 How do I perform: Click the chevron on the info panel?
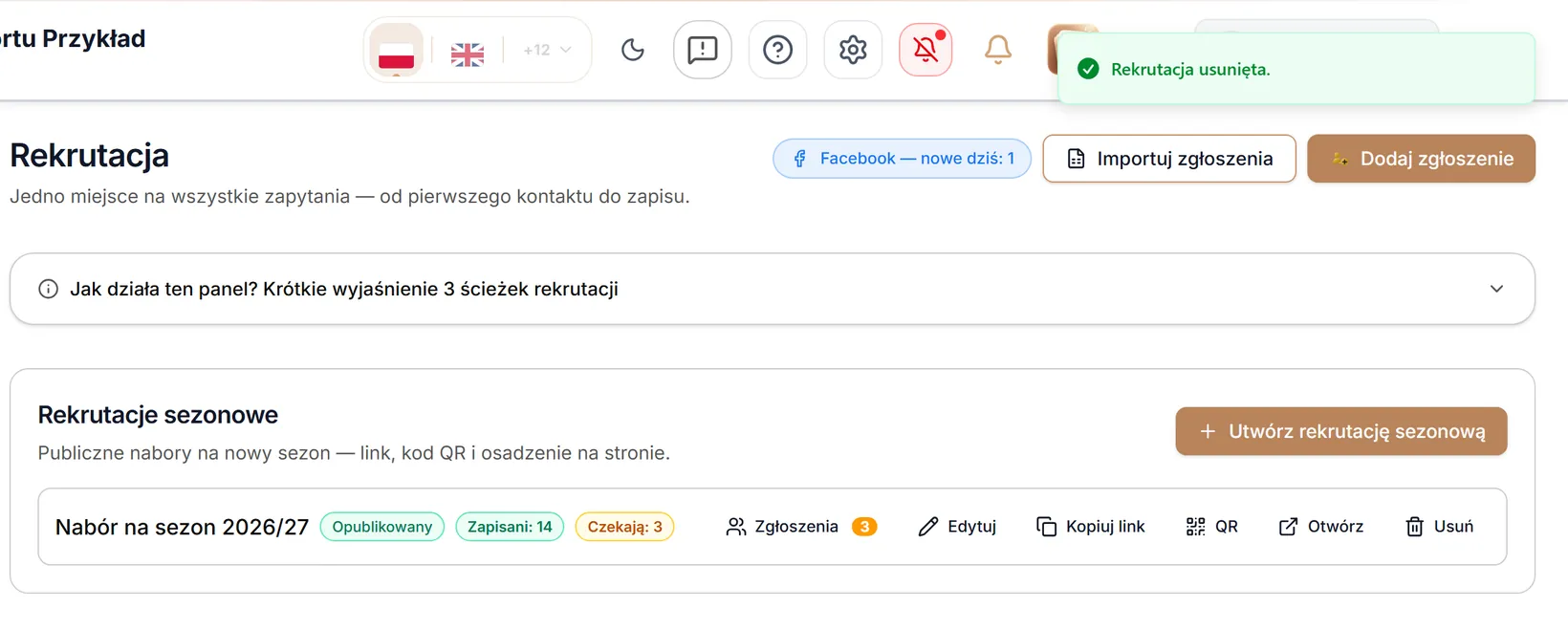point(1496,289)
